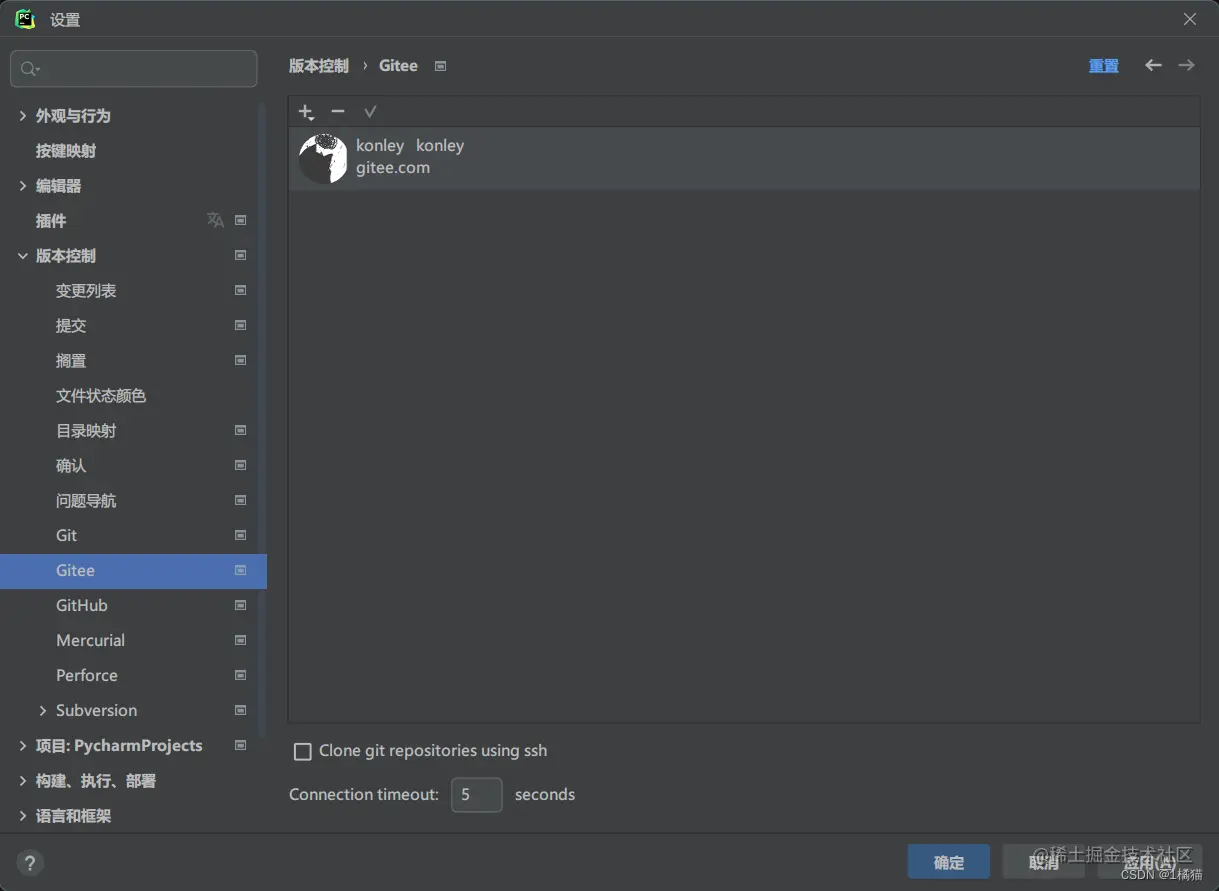Image resolution: width=1219 pixels, height=891 pixels.
Task: Click project icon in GitHub row
Action: click(240, 605)
